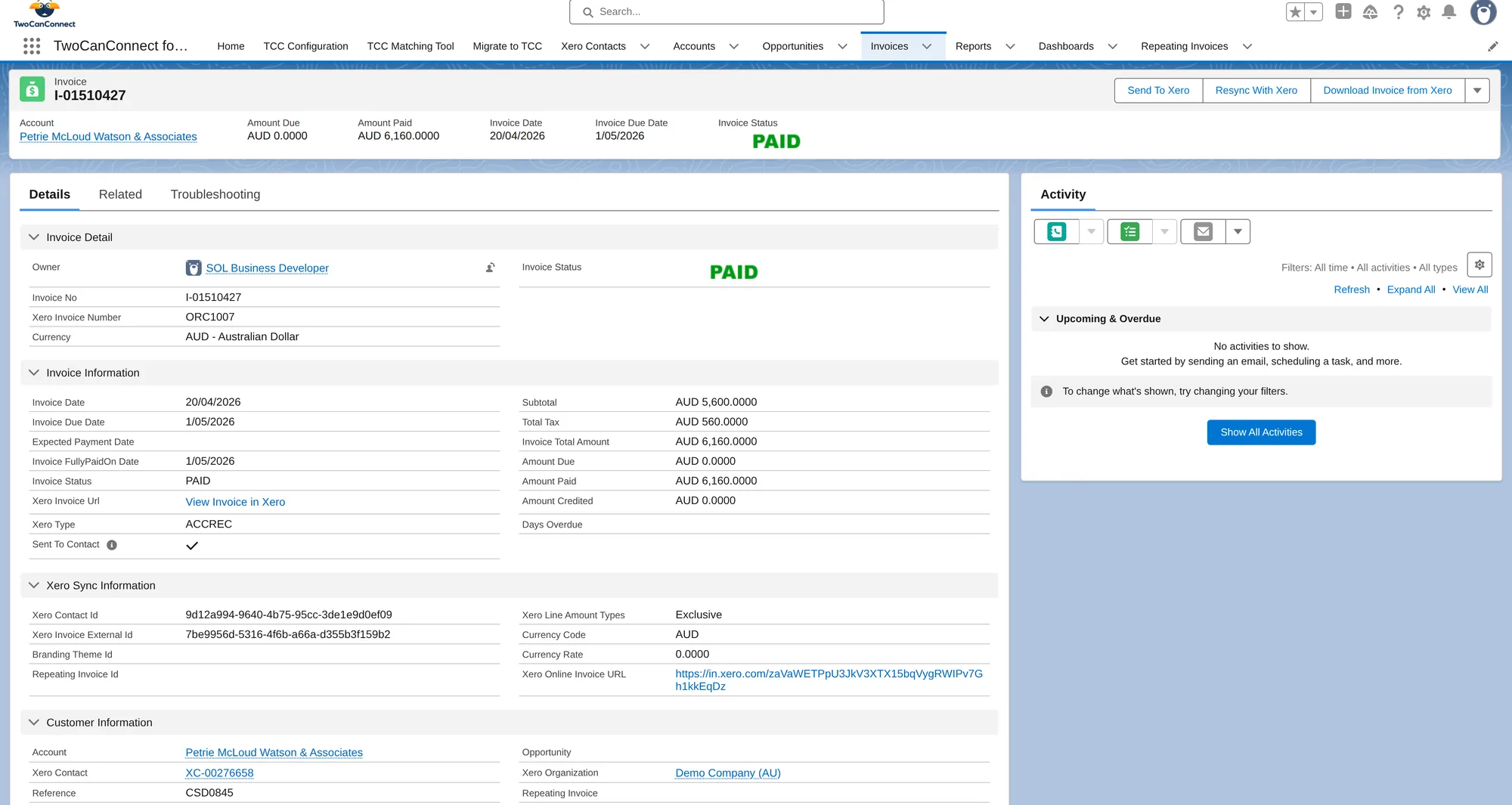Screen dimensions: 1512x805
Task: Open the Notifications bell icon
Action: (x=1448, y=12)
